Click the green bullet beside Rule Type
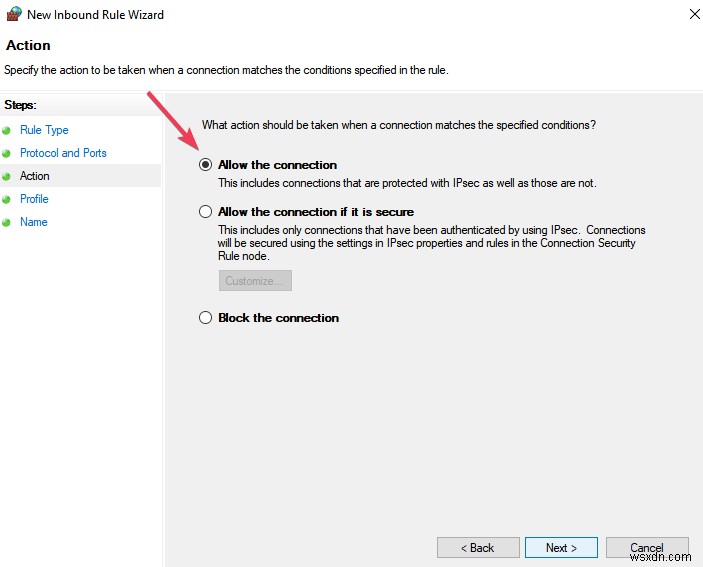This screenshot has width=703, height=567. coord(7,130)
